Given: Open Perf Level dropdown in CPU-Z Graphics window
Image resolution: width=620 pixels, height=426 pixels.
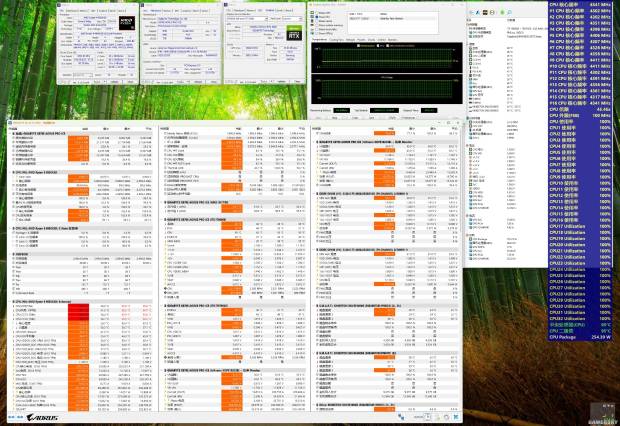Looking at the screenshot, I should [x=301, y=19].
